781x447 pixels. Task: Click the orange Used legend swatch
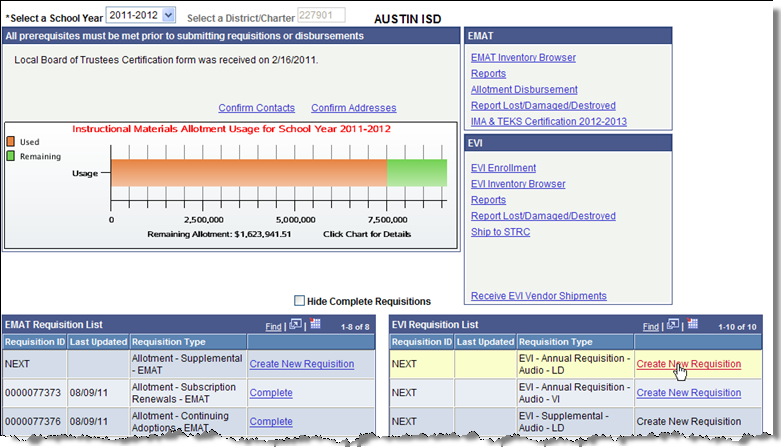point(10,142)
